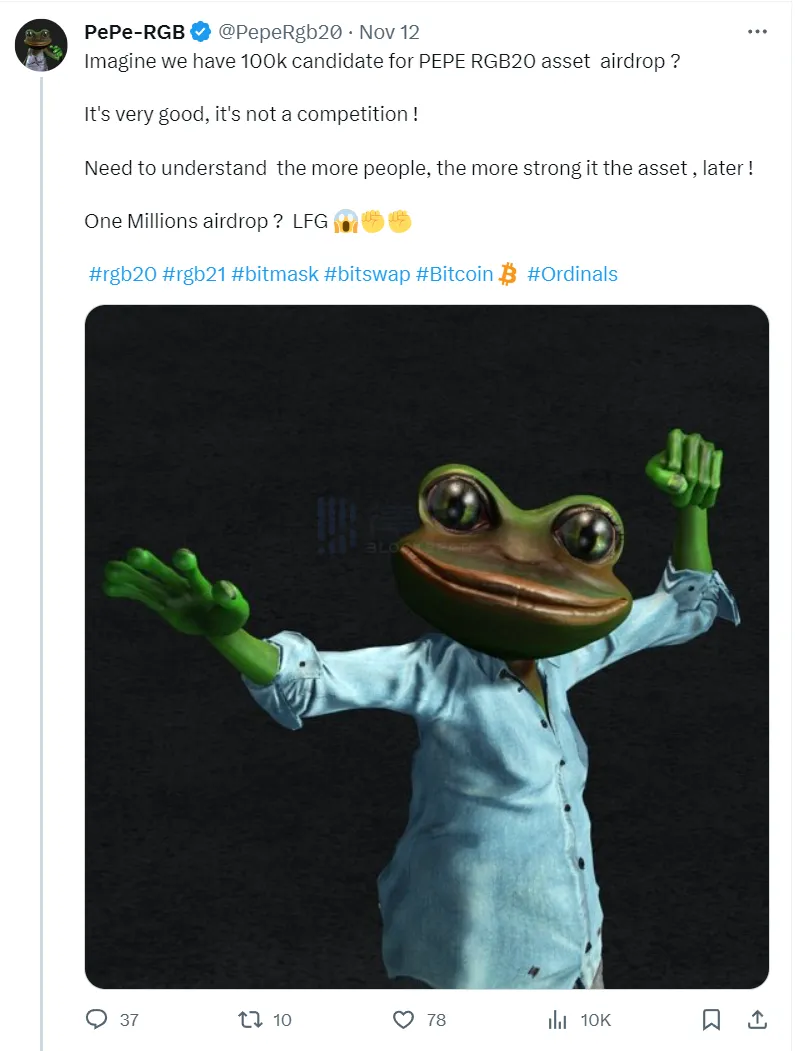Open the PePe-RGB display name link

tap(135, 32)
